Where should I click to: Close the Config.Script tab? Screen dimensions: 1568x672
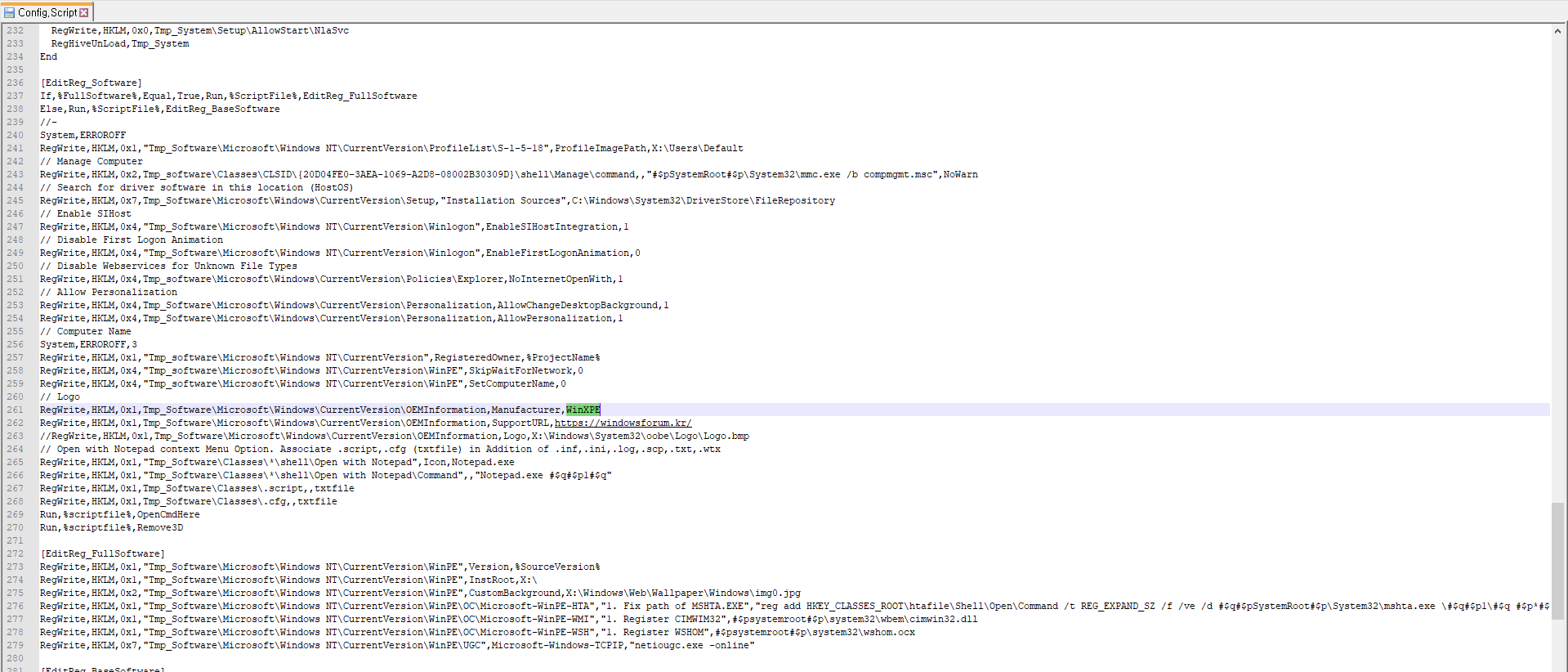click(84, 12)
